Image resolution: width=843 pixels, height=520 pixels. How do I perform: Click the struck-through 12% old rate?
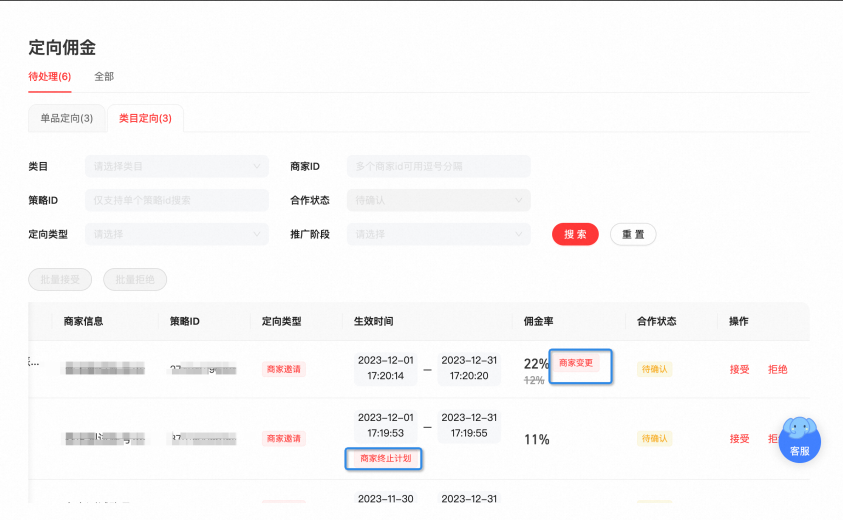point(534,380)
